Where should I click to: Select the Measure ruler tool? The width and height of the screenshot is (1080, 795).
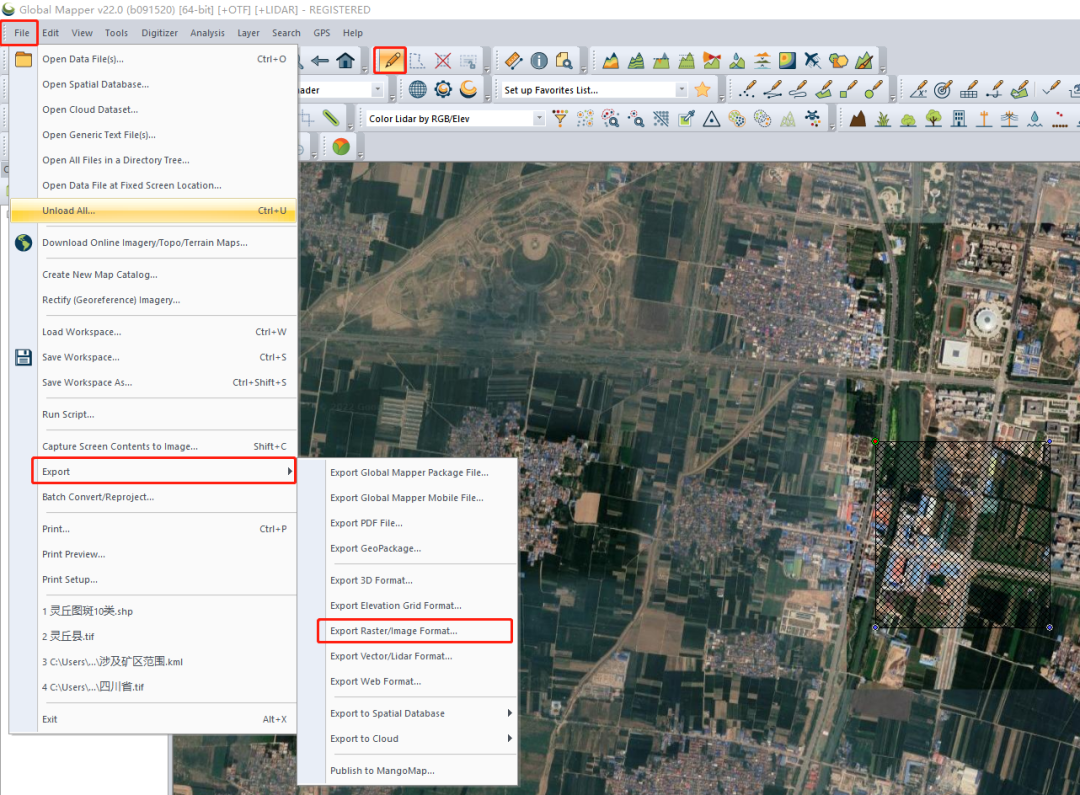514,61
